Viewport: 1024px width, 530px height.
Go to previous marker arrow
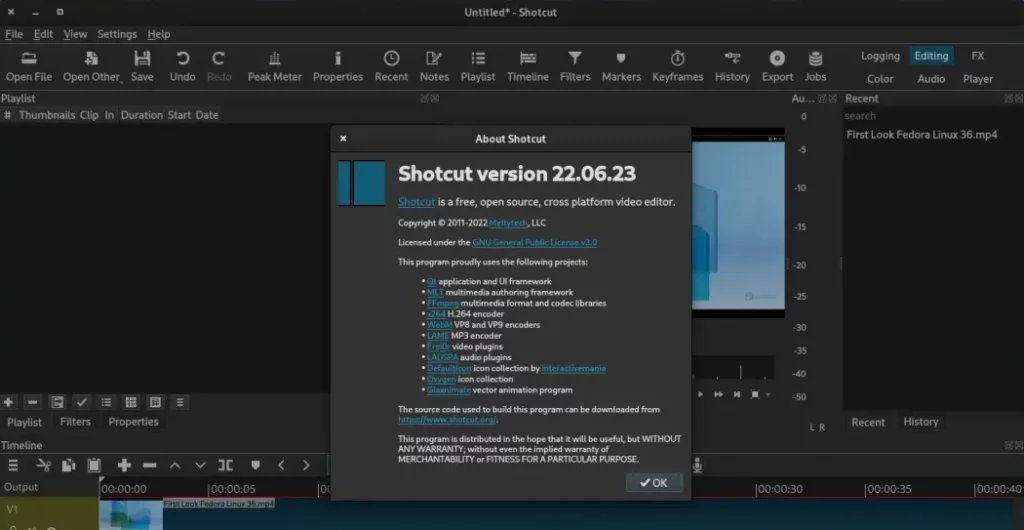pos(281,465)
